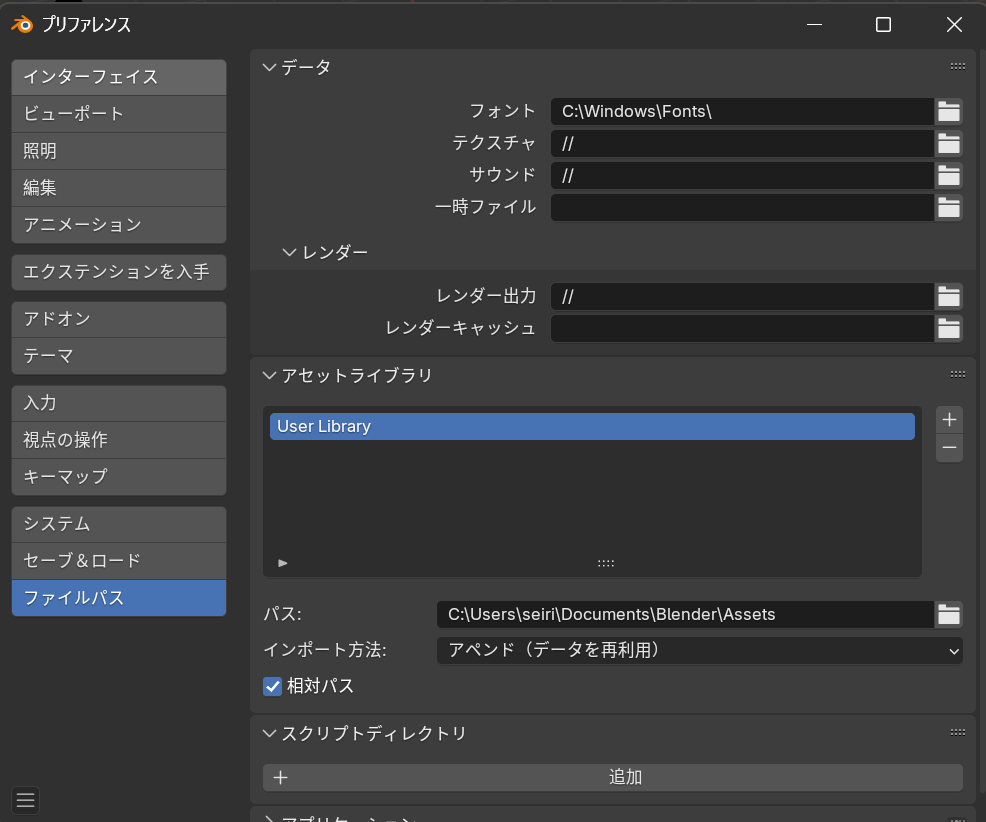Switch to アニメーション tab
The width and height of the screenshot is (986, 822).
pos(119,225)
